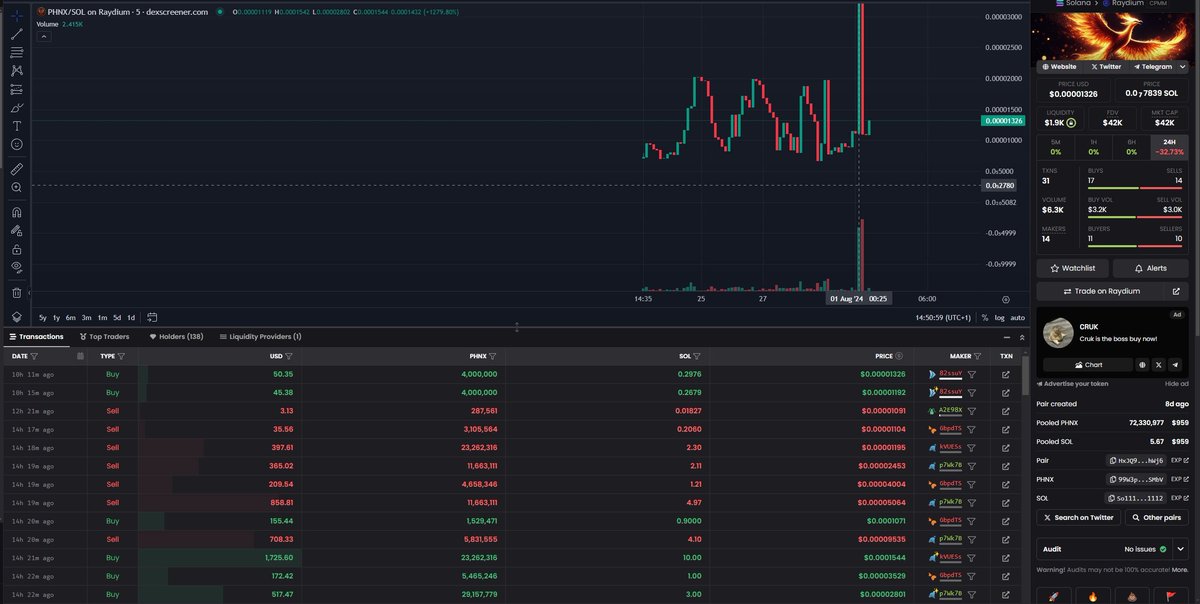The width and height of the screenshot is (1200, 604).
Task: Open the forecasting and measurement tools
Action: 17,89
